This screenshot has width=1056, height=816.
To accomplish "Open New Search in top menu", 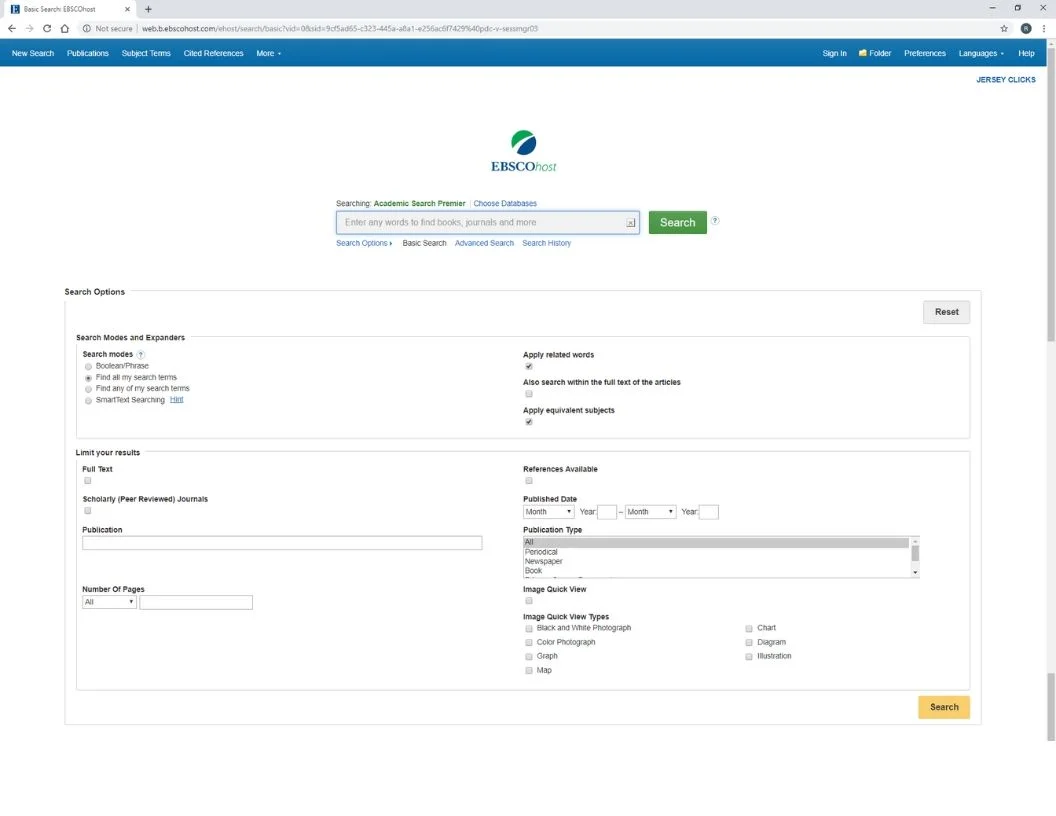I will pos(33,53).
